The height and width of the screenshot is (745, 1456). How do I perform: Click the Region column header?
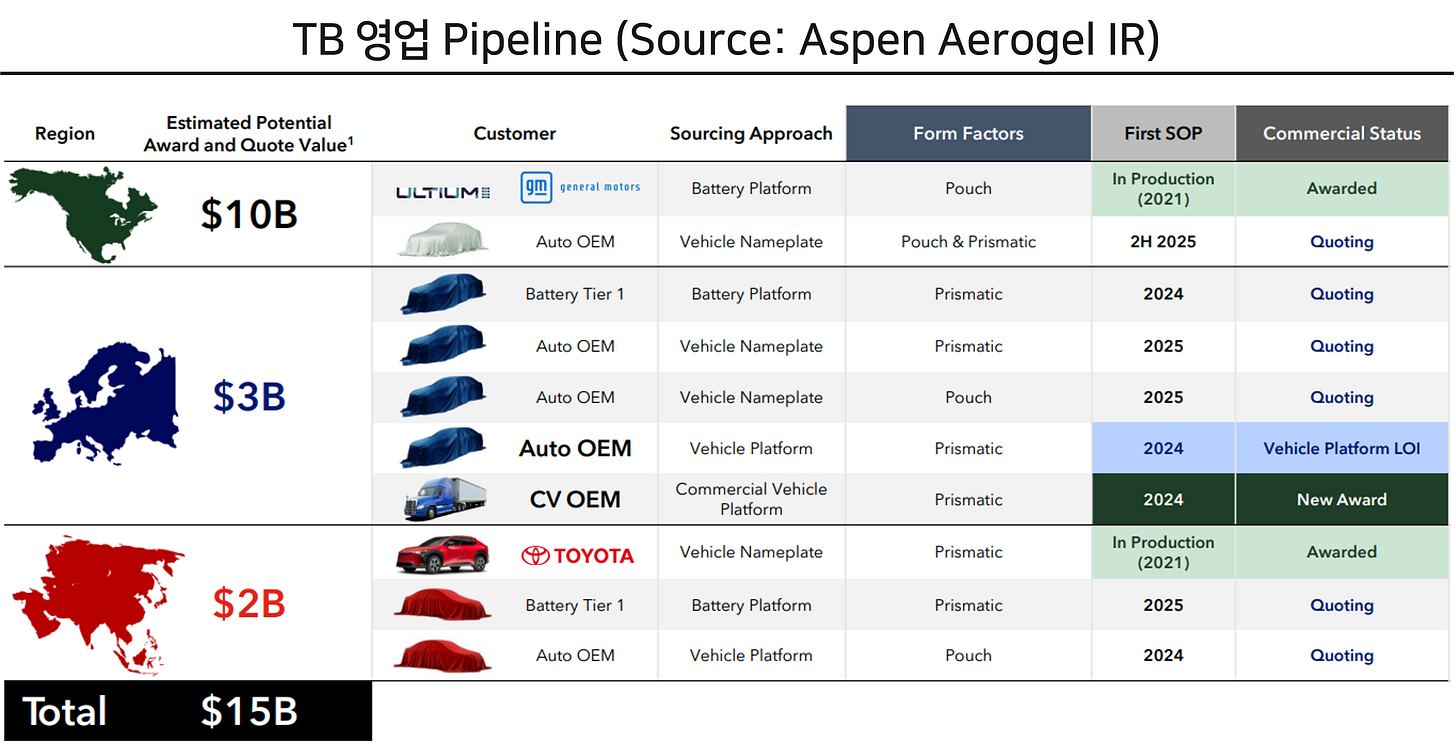[65, 134]
